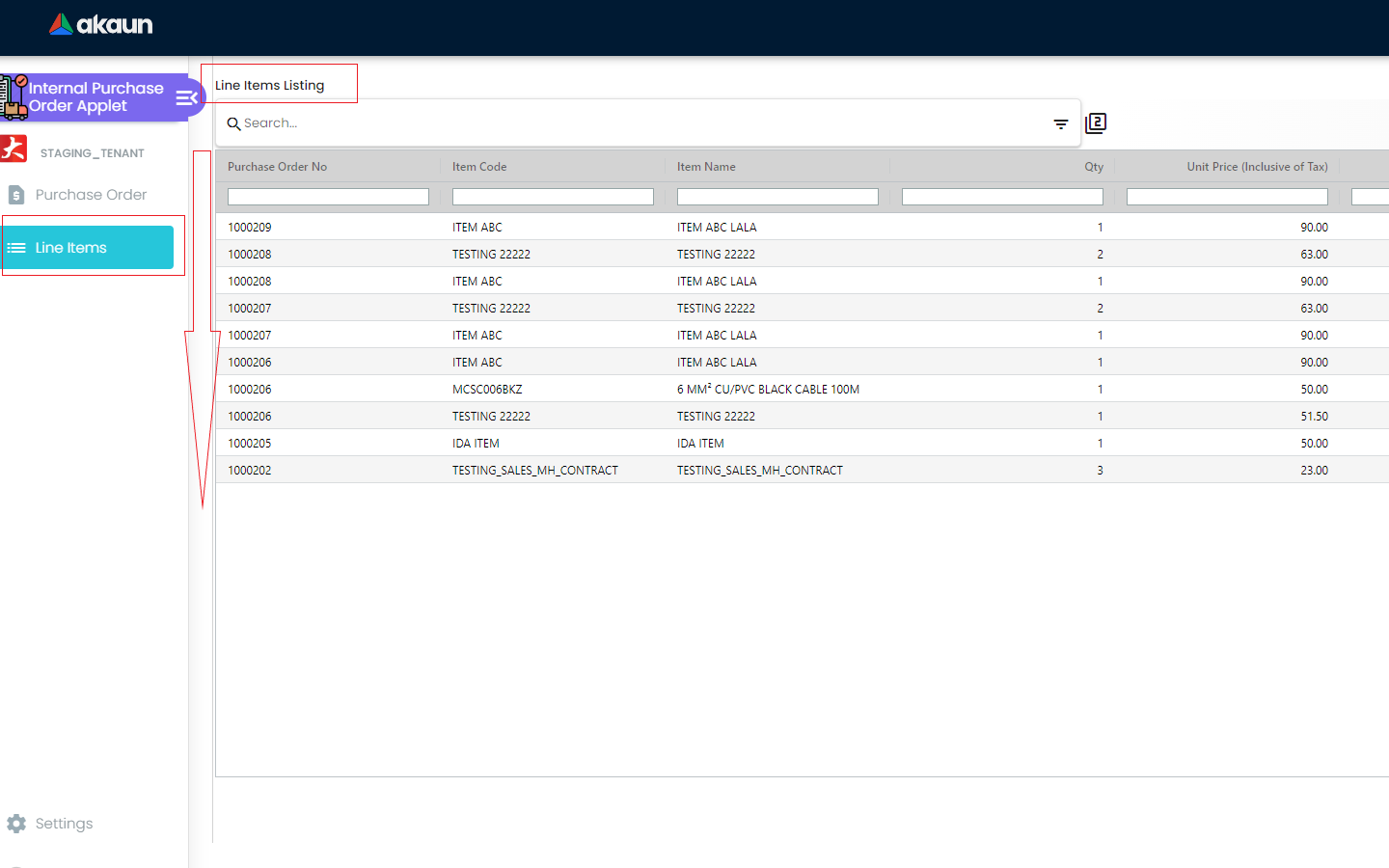Sort by Purchase Order No column header
Screen dimensions: 1389x868
pyautogui.click(x=277, y=167)
